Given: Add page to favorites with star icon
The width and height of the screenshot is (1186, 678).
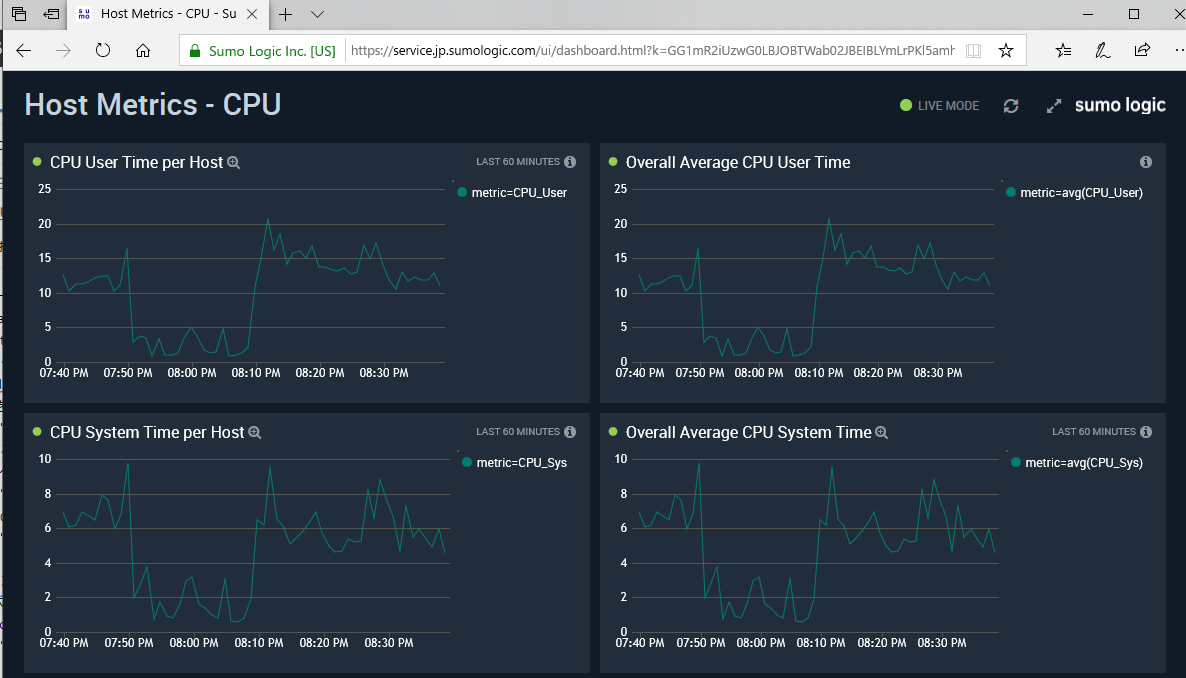Looking at the screenshot, I should click(1005, 51).
